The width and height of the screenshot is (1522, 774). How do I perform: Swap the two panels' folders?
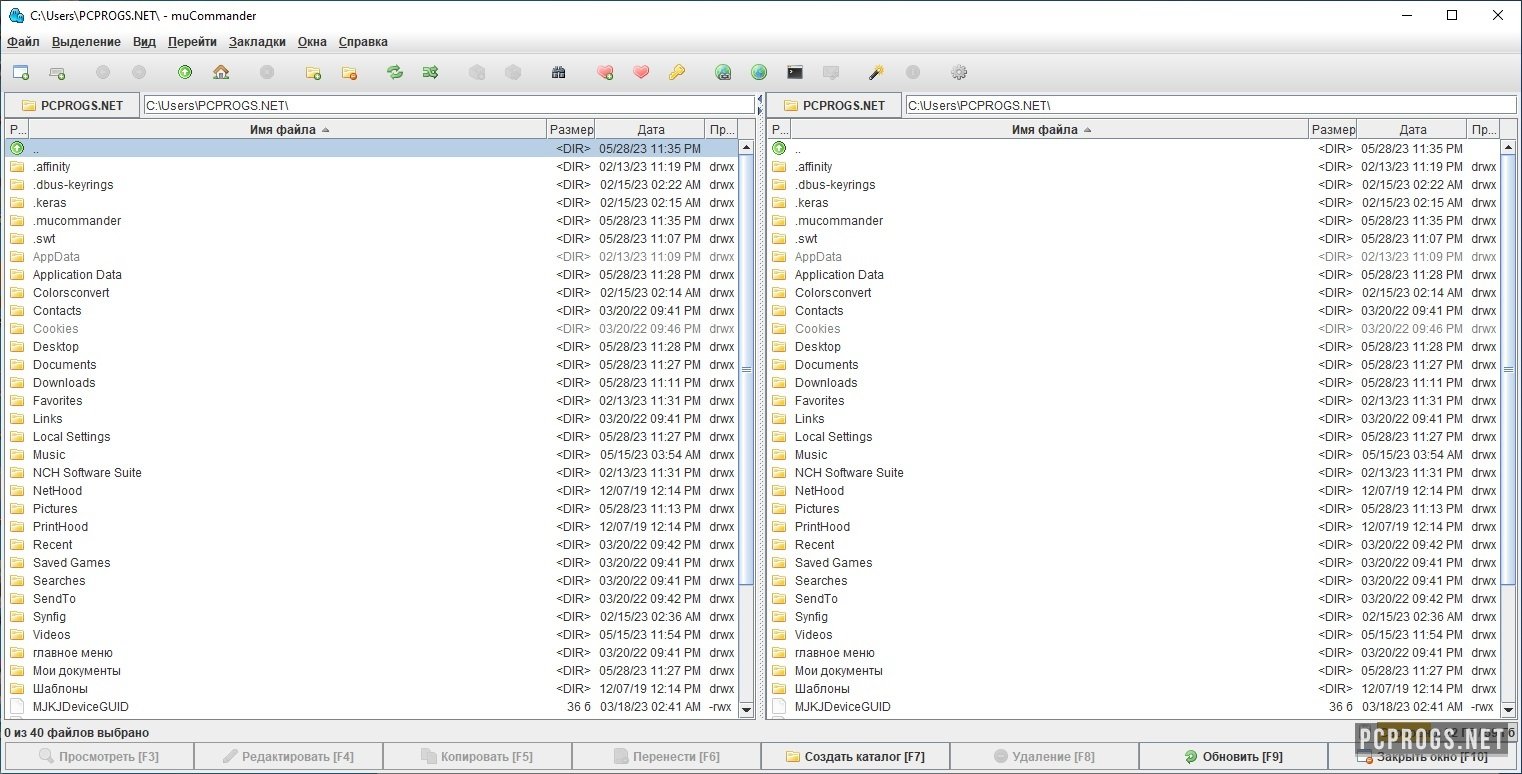click(395, 72)
